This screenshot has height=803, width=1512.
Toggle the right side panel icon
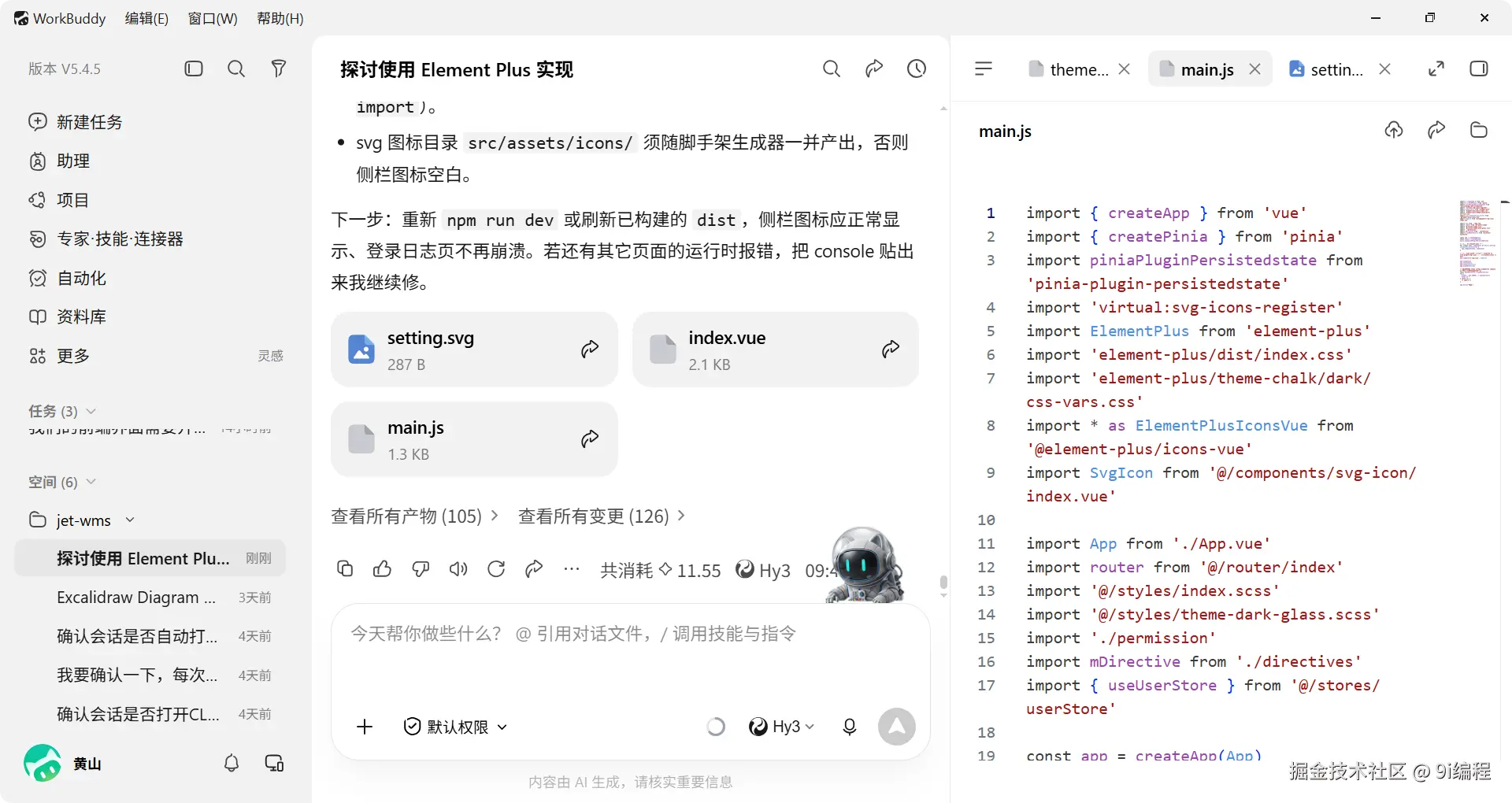[x=1479, y=68]
